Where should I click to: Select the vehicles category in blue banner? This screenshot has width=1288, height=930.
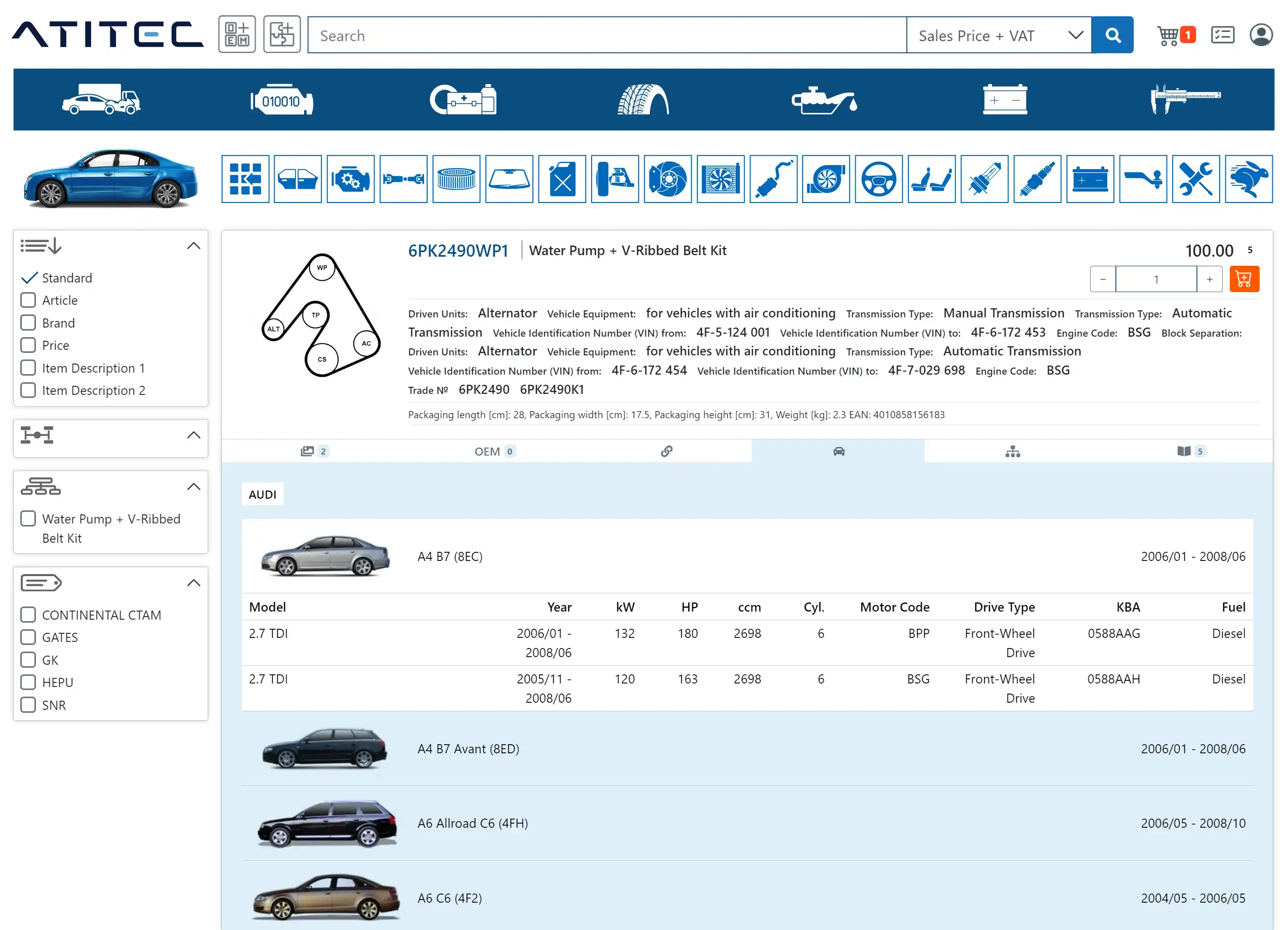102,99
